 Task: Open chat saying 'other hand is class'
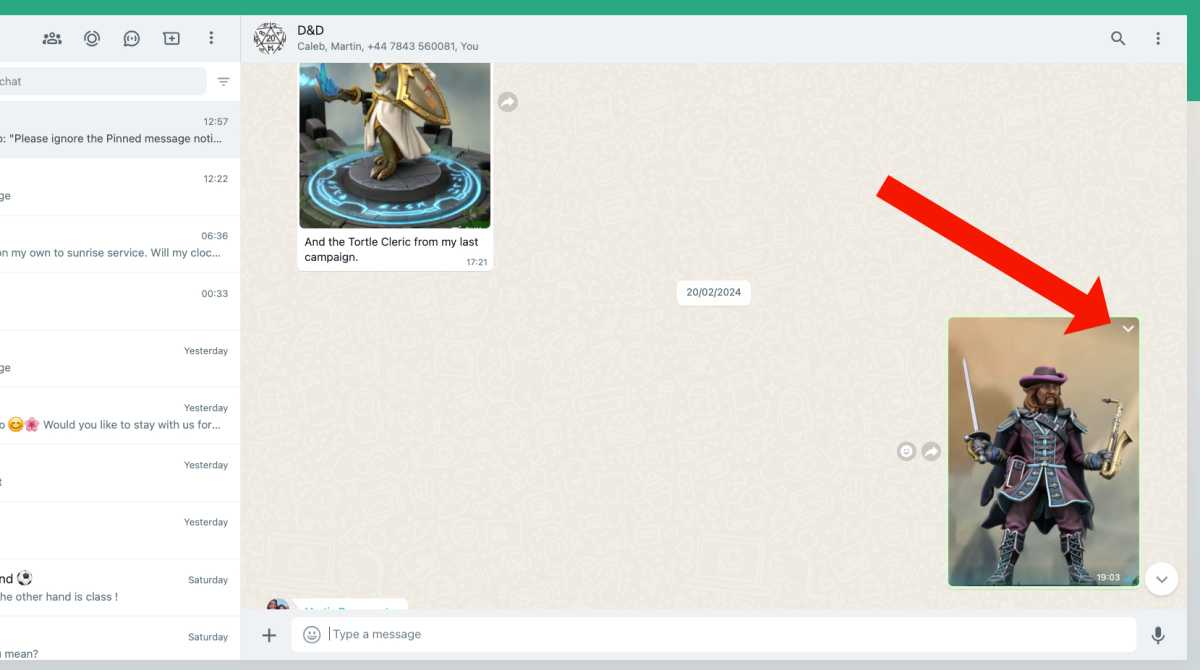point(120,588)
